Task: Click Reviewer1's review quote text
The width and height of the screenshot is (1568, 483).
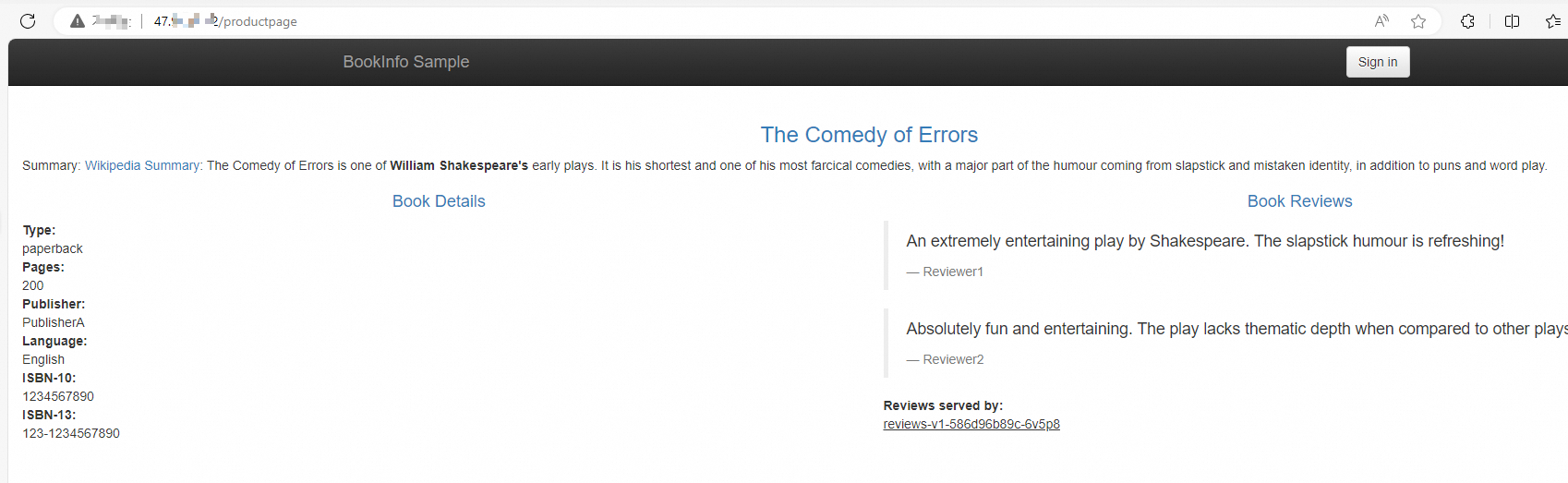Action: point(1205,241)
